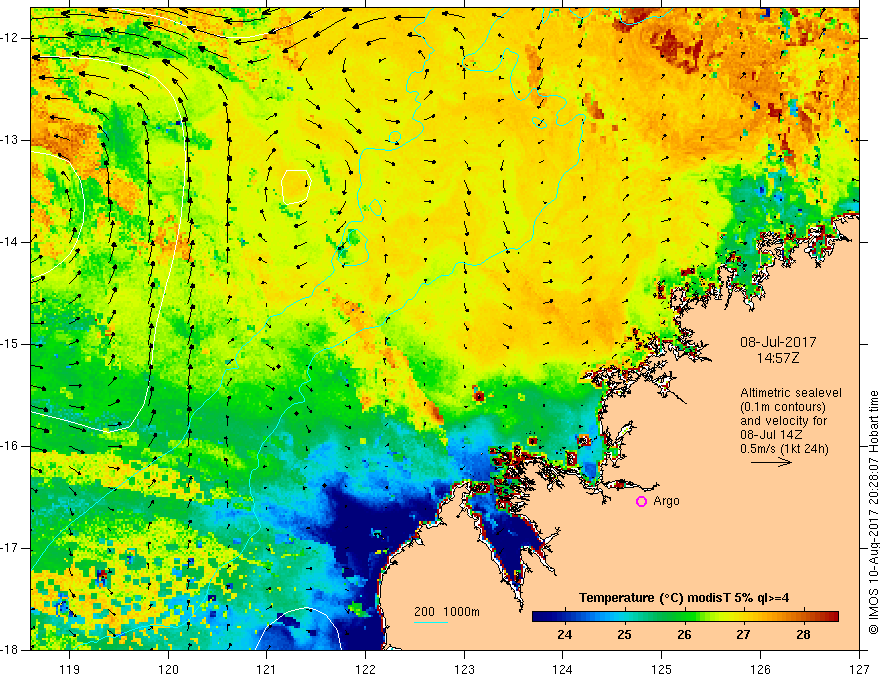
Task: Click the Argo label text
Action: tap(667, 501)
